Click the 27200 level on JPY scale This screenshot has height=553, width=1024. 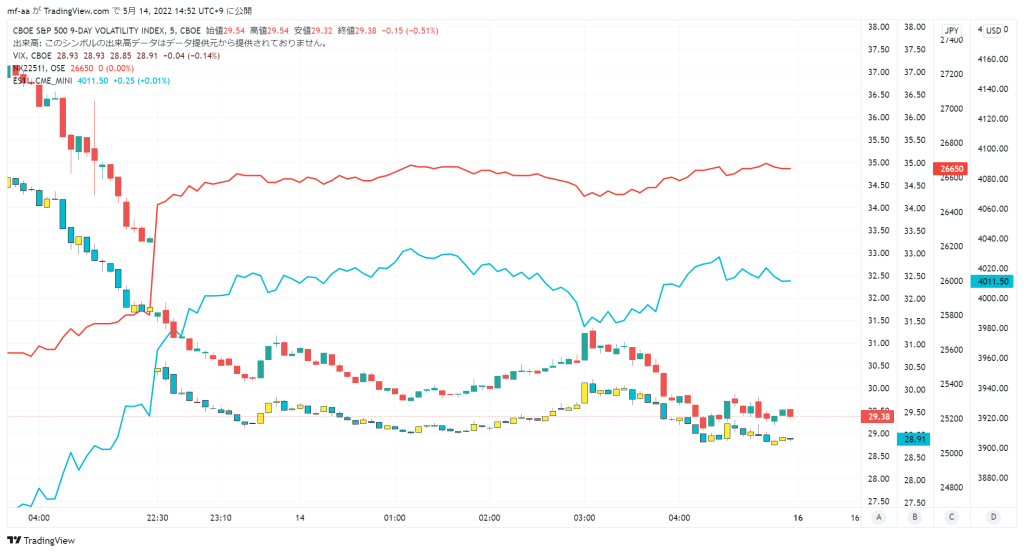tap(951, 74)
